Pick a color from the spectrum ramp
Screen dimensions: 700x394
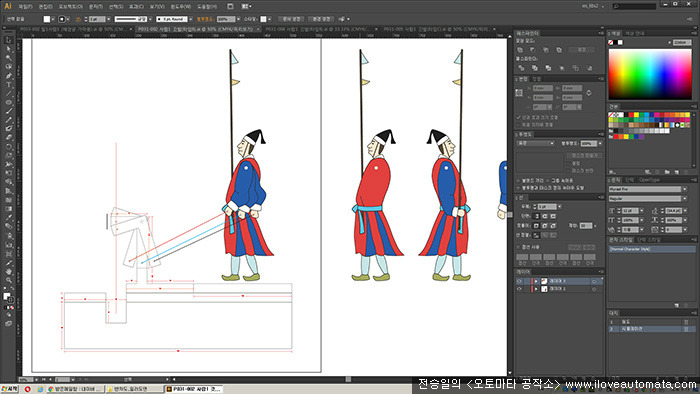pos(650,74)
